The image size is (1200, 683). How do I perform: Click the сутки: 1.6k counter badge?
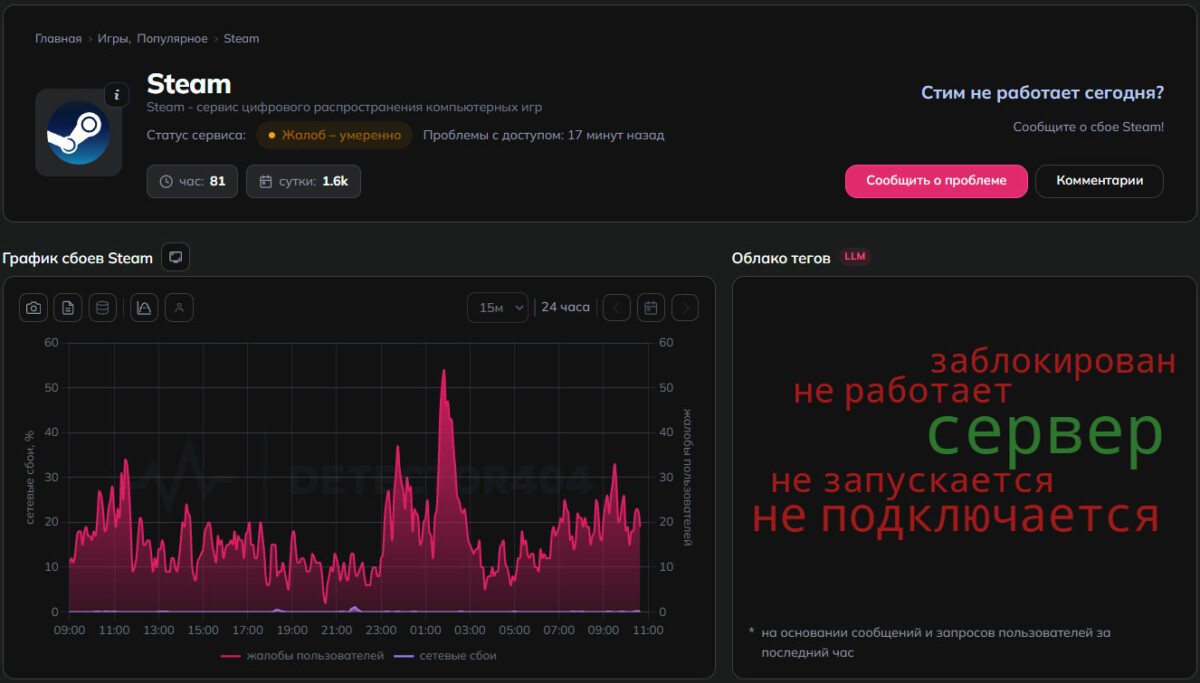303,181
